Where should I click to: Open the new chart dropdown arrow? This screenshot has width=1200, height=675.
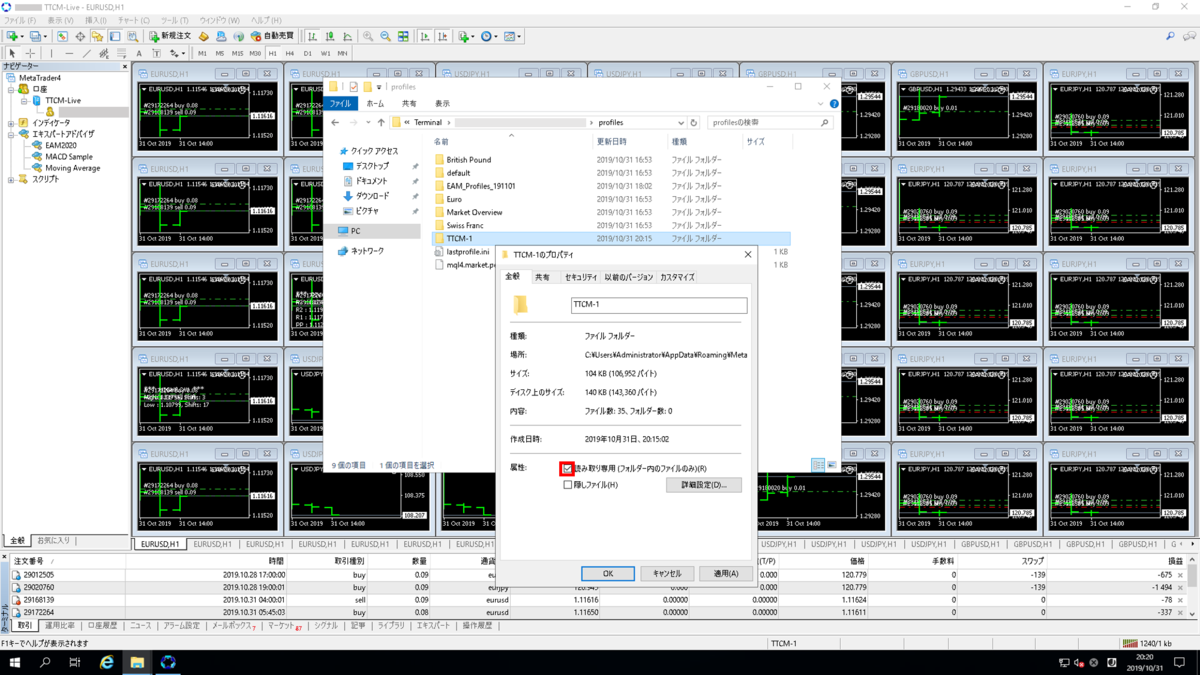(x=23, y=36)
